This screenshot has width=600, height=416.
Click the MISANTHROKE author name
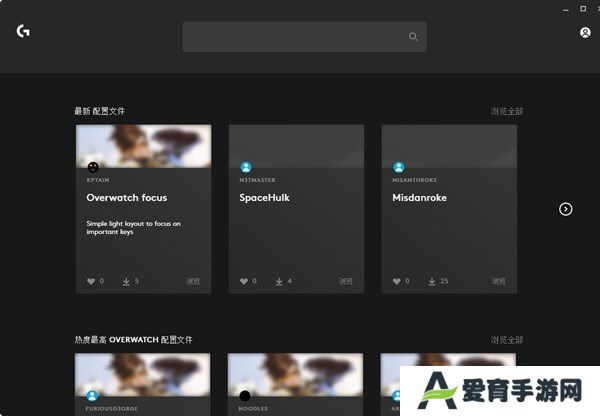tap(414, 180)
